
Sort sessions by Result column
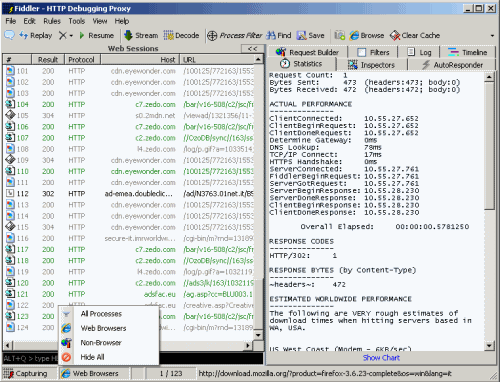point(48,60)
